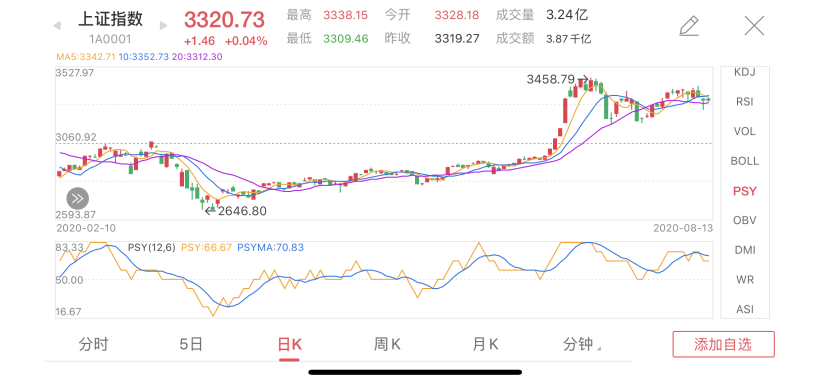This screenshot has width=830, height=384.
Task: Click the 添加自选 button
Action: [724, 344]
